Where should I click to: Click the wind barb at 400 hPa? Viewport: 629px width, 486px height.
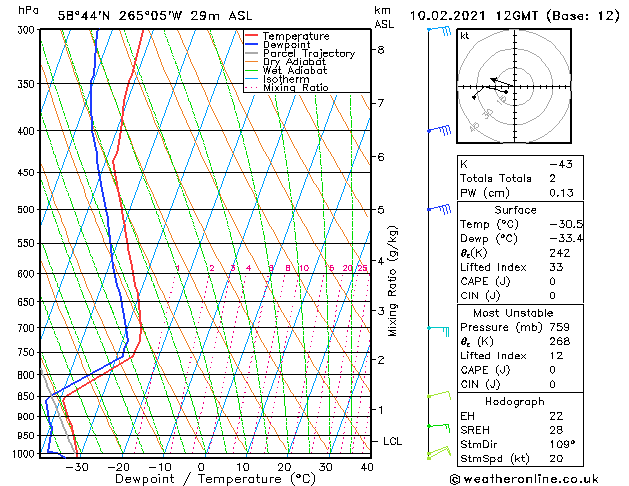point(439,130)
